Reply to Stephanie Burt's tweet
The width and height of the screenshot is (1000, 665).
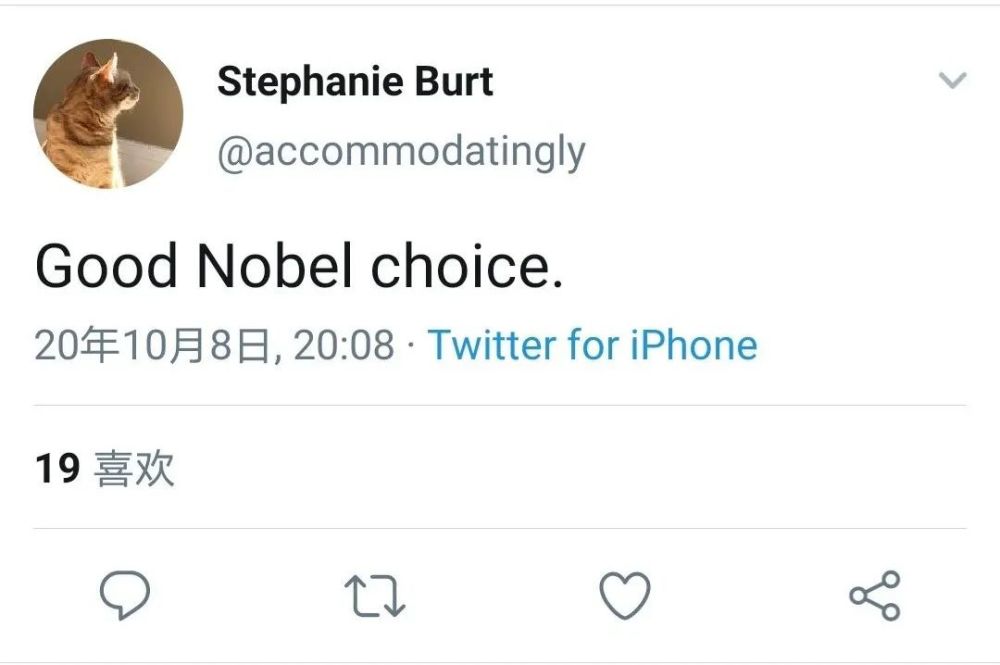[125, 596]
